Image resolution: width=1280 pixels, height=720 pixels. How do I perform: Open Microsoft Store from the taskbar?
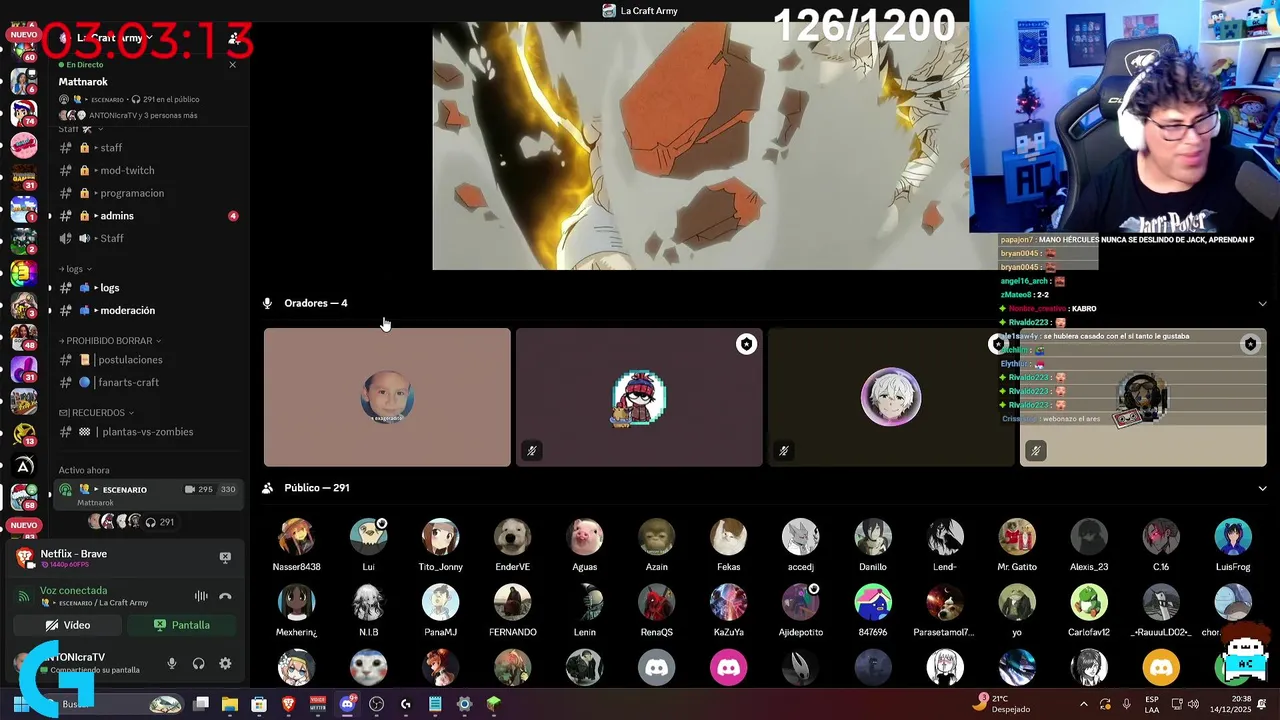click(x=258, y=704)
